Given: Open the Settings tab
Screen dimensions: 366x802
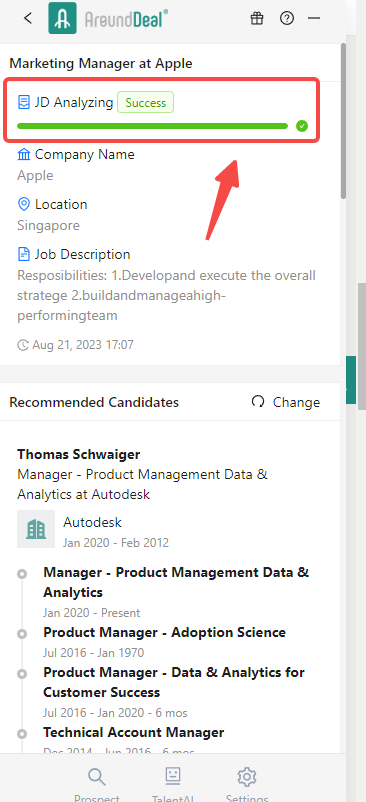Looking at the screenshot, I should [247, 785].
